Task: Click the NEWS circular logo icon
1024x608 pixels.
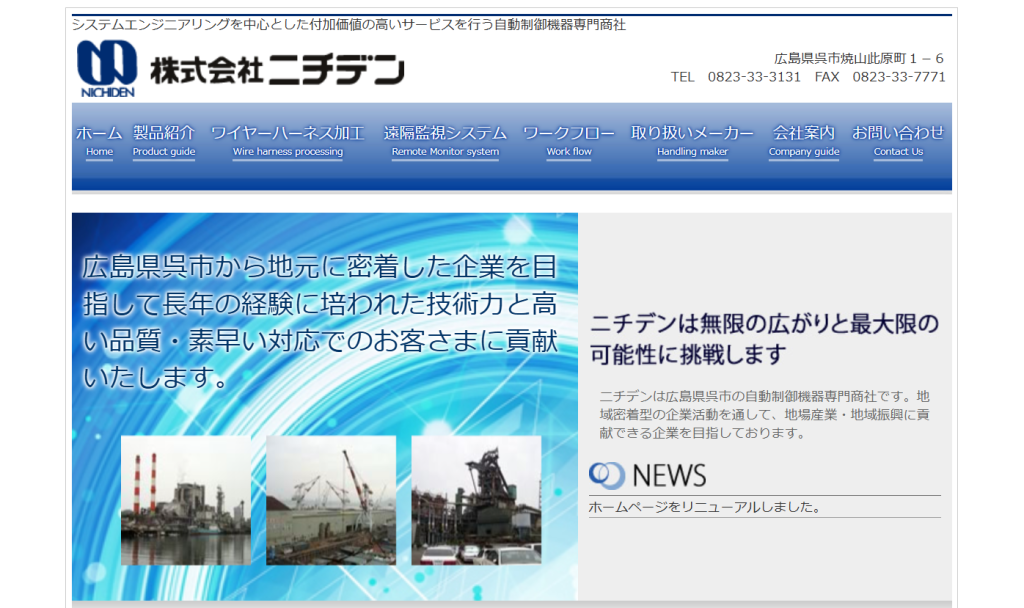Action: (x=606, y=475)
